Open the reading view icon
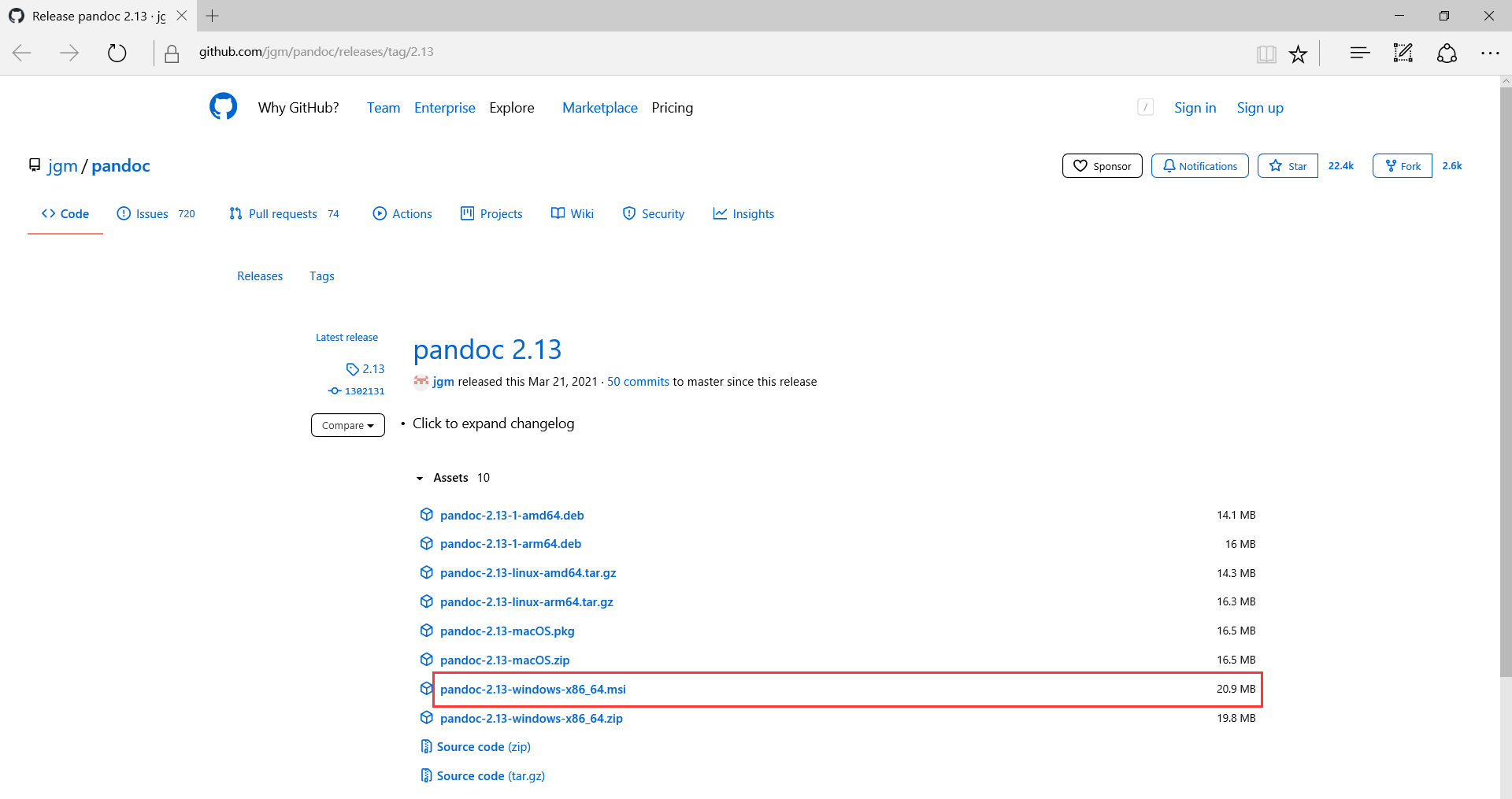The image size is (1512, 799). coord(1266,54)
